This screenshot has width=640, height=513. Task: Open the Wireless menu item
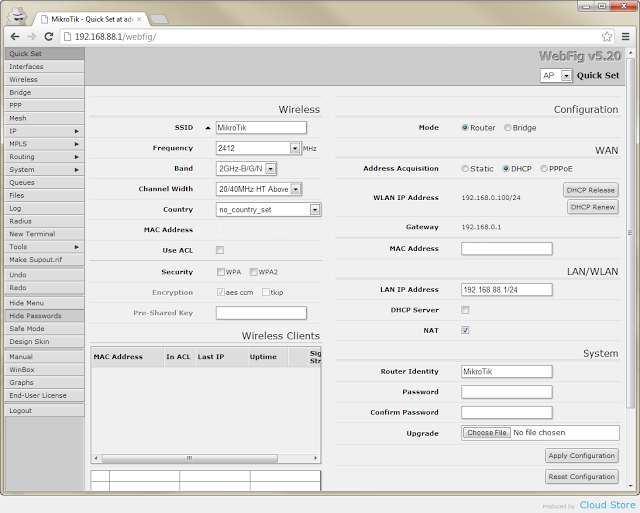pyautogui.click(x=44, y=80)
